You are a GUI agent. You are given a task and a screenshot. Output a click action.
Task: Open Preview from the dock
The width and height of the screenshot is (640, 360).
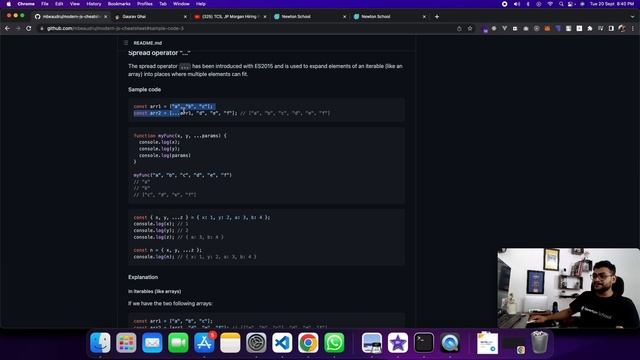pos(372,342)
